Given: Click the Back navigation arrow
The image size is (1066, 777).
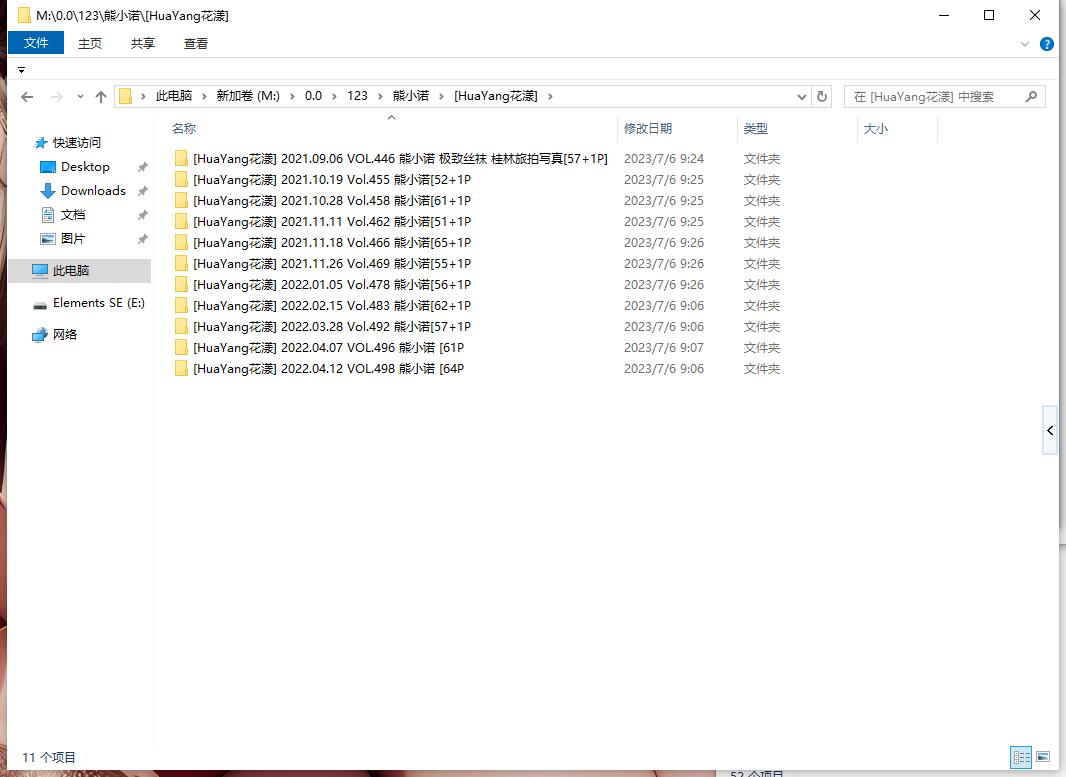Looking at the screenshot, I should 27,97.
